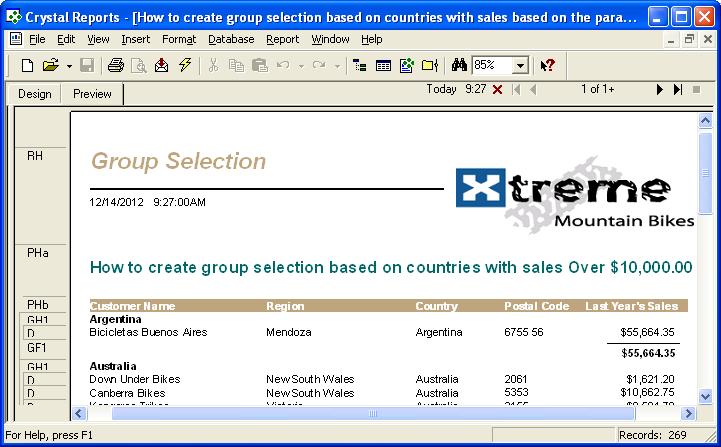Click the Copy icon
This screenshot has height=447, width=721.
click(236, 66)
